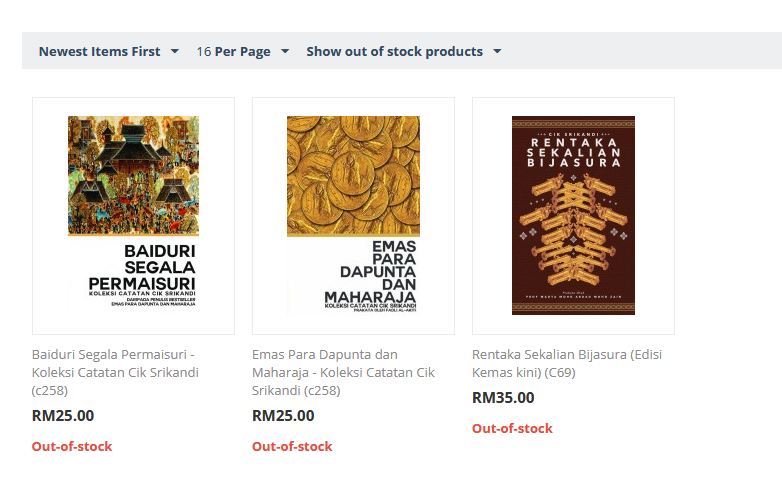Open the Baiduri Segala Permaisuri cover image
782x492 pixels.
[133, 214]
